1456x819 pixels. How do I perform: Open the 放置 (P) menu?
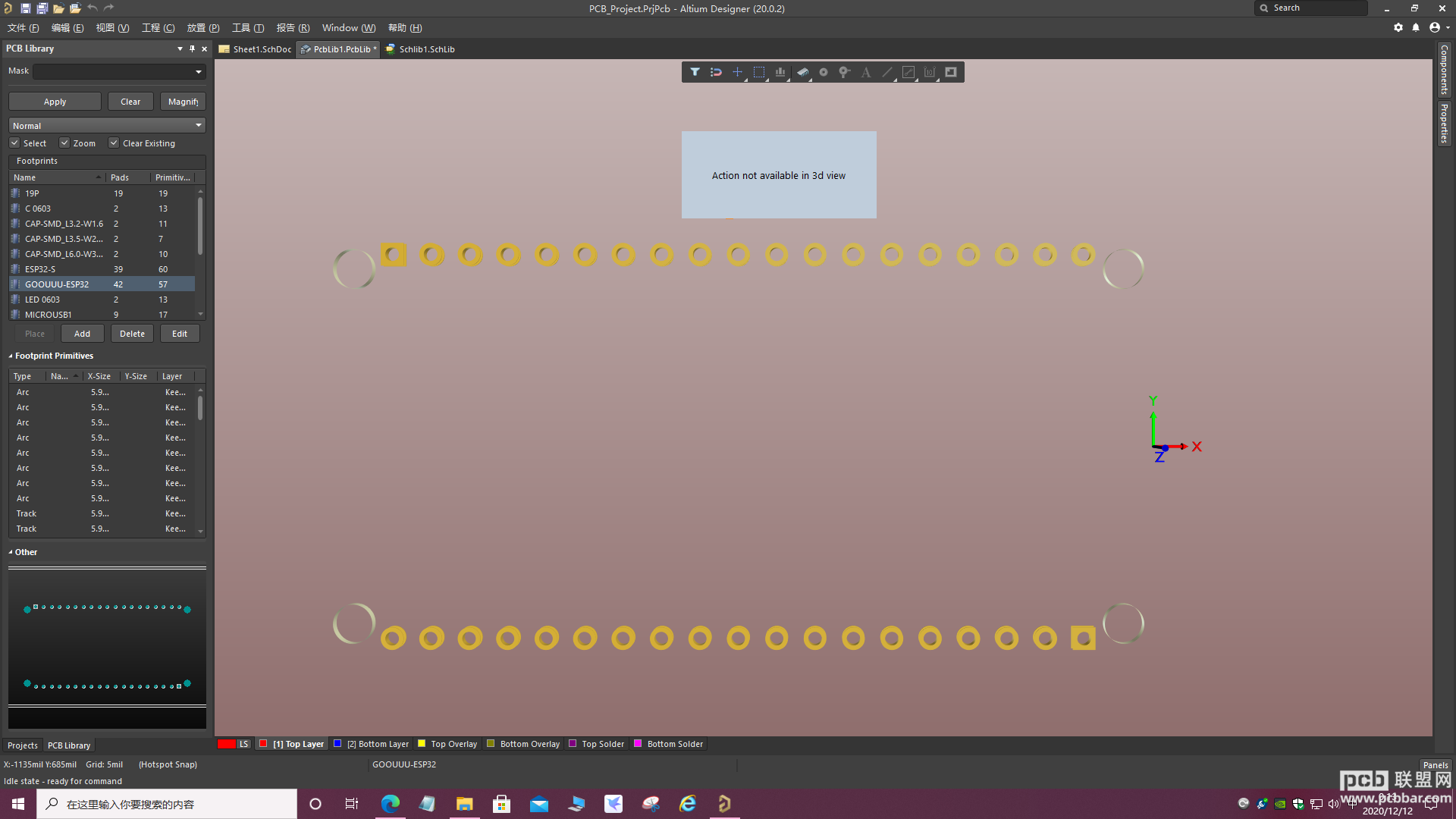pos(202,27)
